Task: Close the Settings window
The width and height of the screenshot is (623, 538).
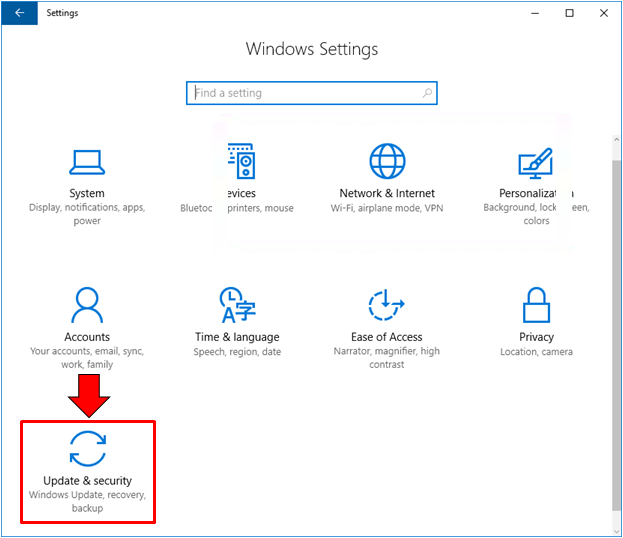Action: coord(604,13)
